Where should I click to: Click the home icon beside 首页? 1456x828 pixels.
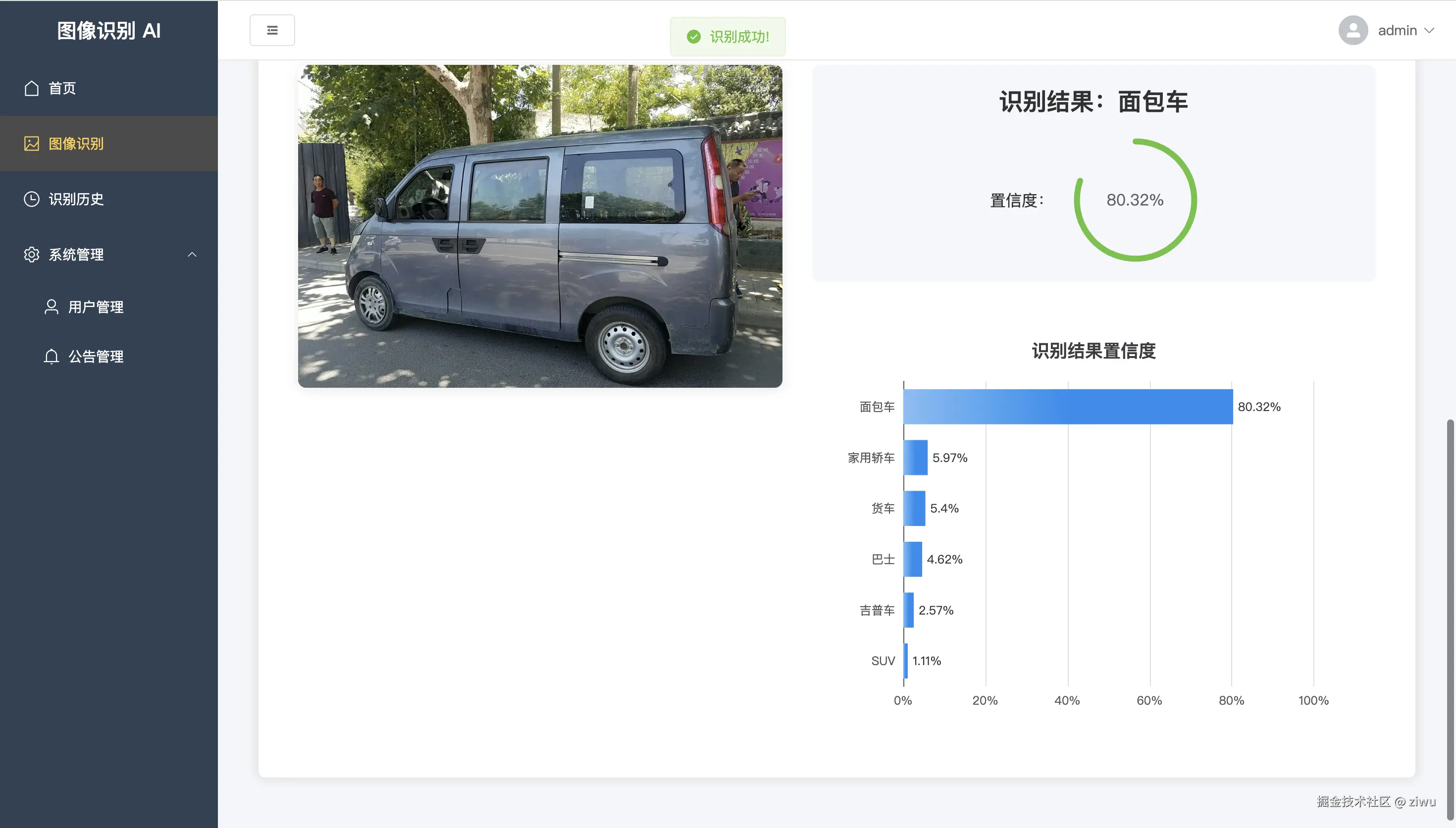pos(31,88)
